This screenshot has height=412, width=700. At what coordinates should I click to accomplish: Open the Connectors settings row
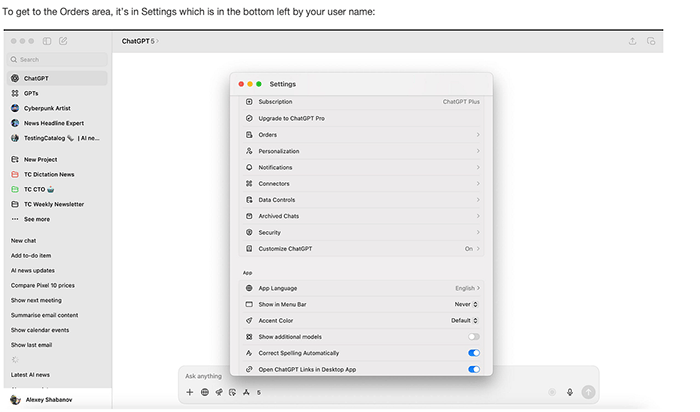point(362,183)
